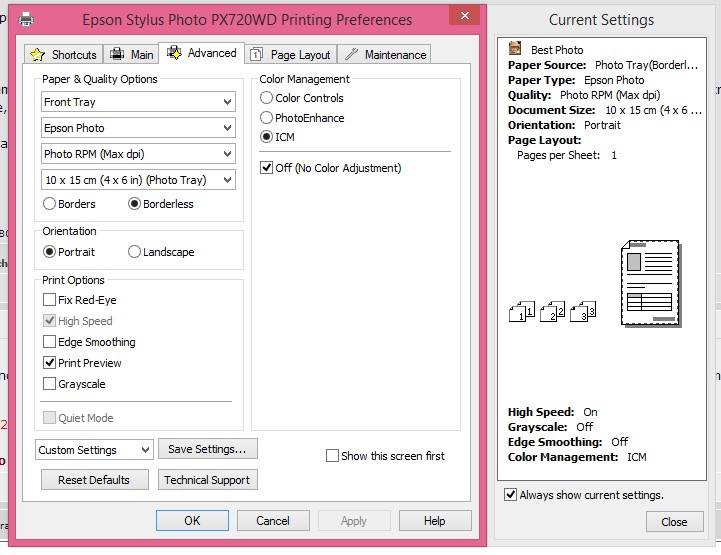The height and width of the screenshot is (555, 721).
Task: Uncheck the Print Preview checkbox
Action: coord(50,363)
